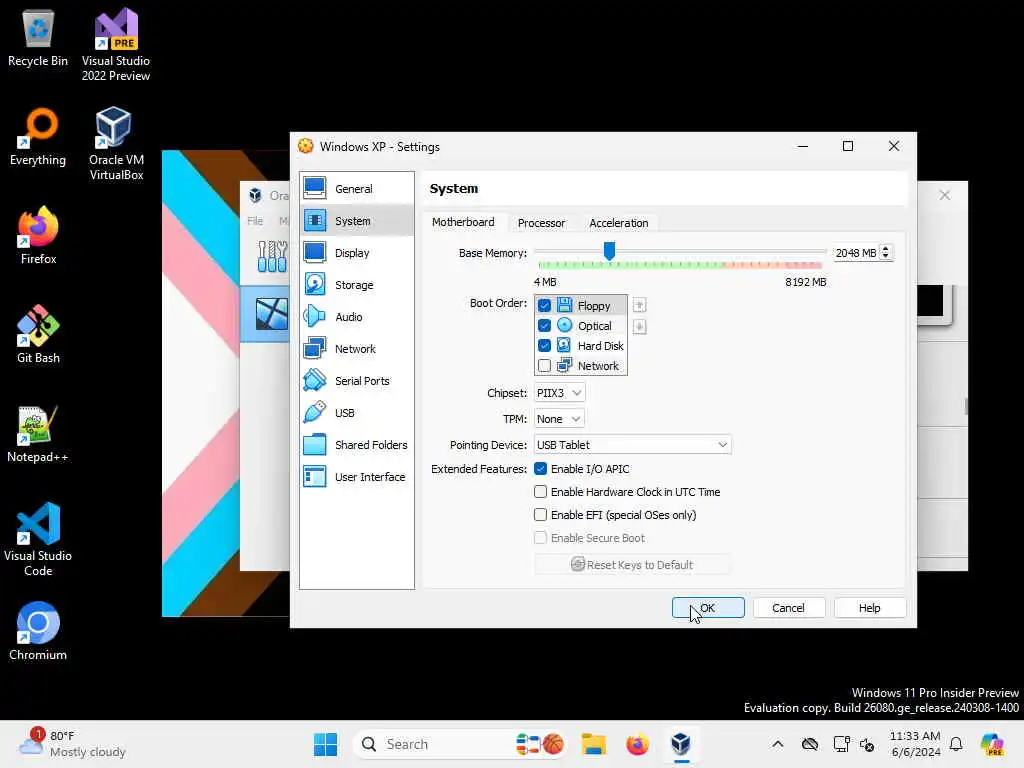
Task: Open Pointing Device USB Tablet dropdown
Action: pyautogui.click(x=632, y=445)
